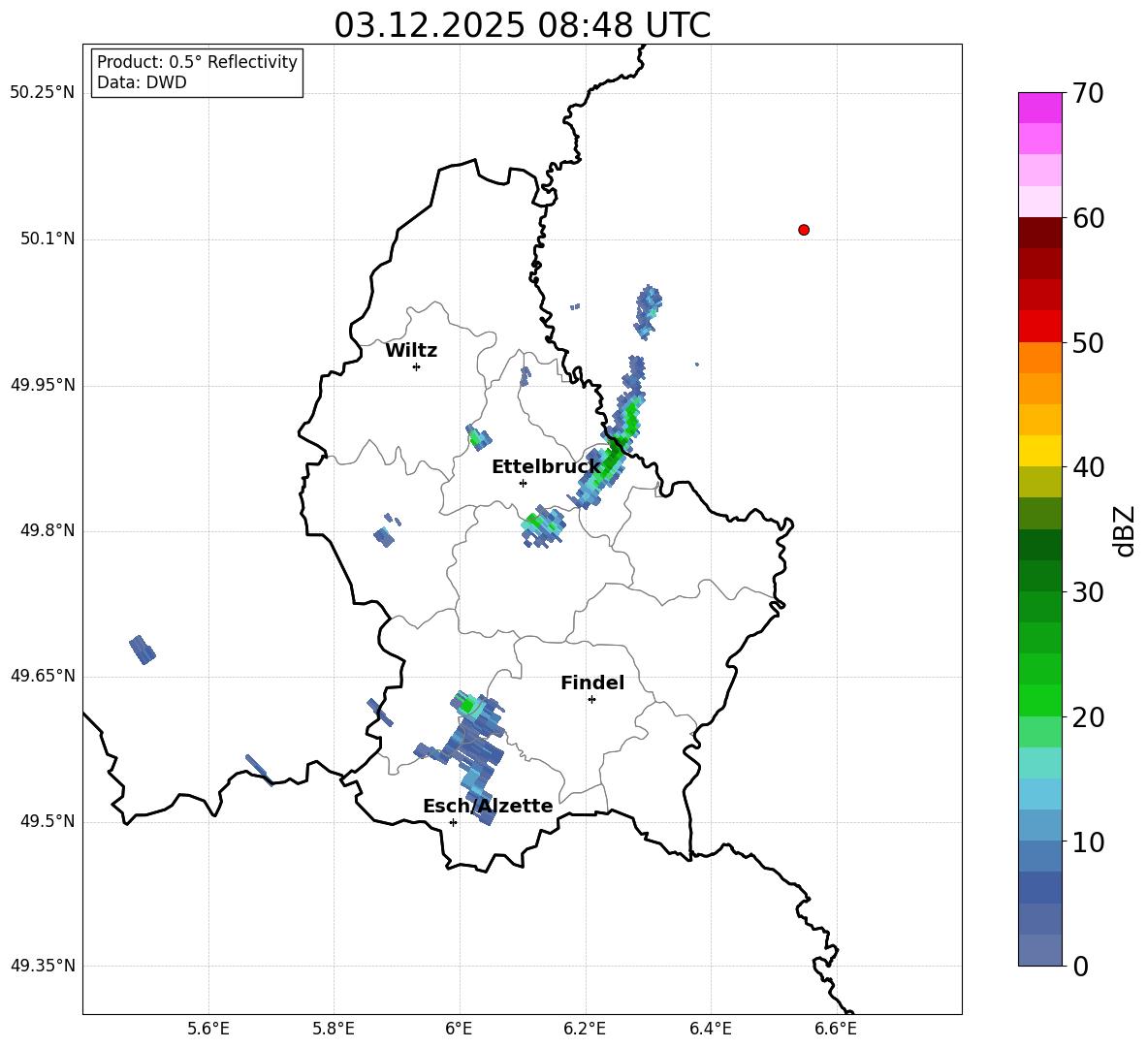Click the 30 colorbar tick label
Screen dimensions: 1148x1048
1088,592
